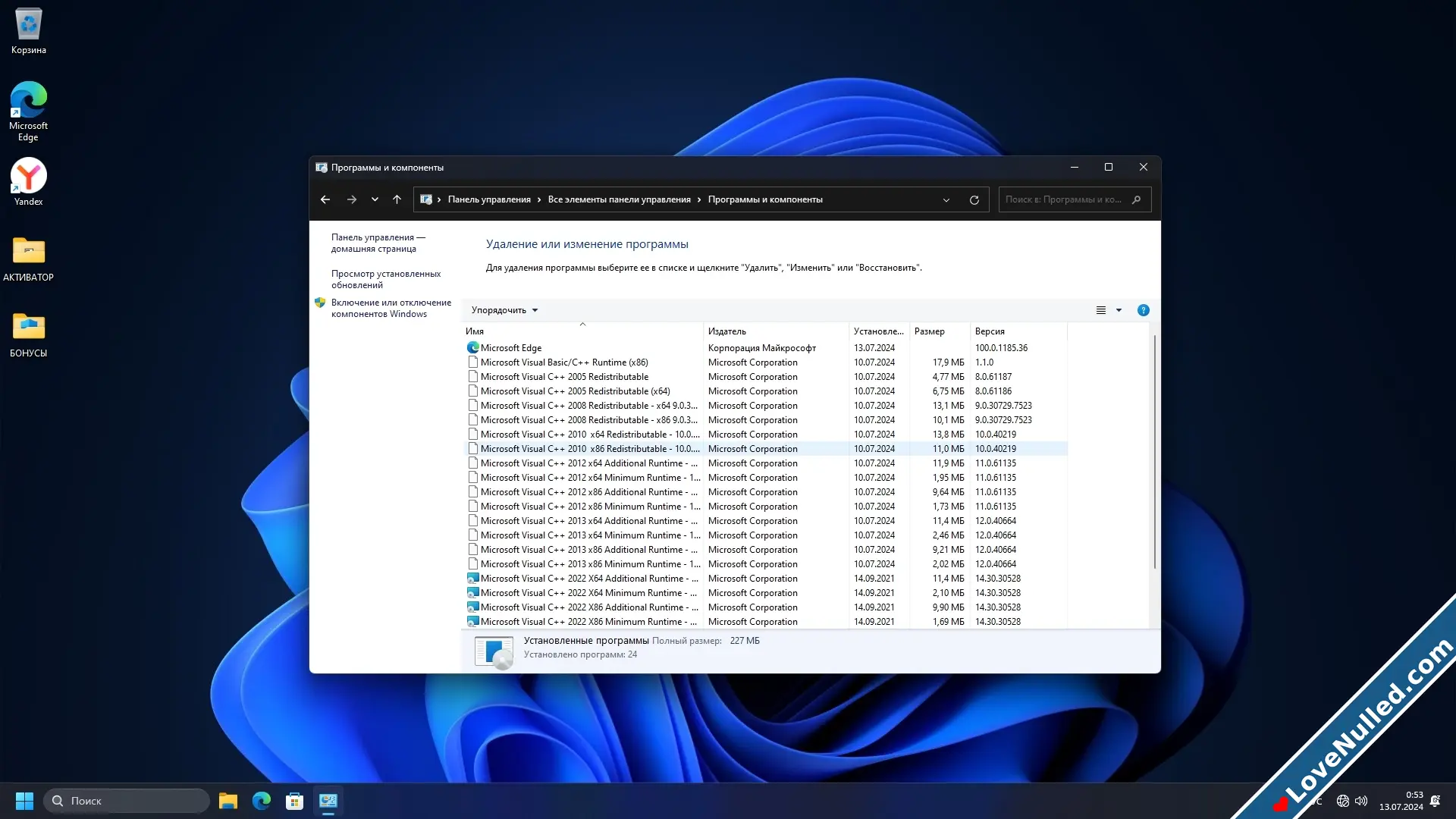This screenshot has height=819, width=1456.
Task: Open the notification bell in the tray
Action: click(x=1435, y=801)
